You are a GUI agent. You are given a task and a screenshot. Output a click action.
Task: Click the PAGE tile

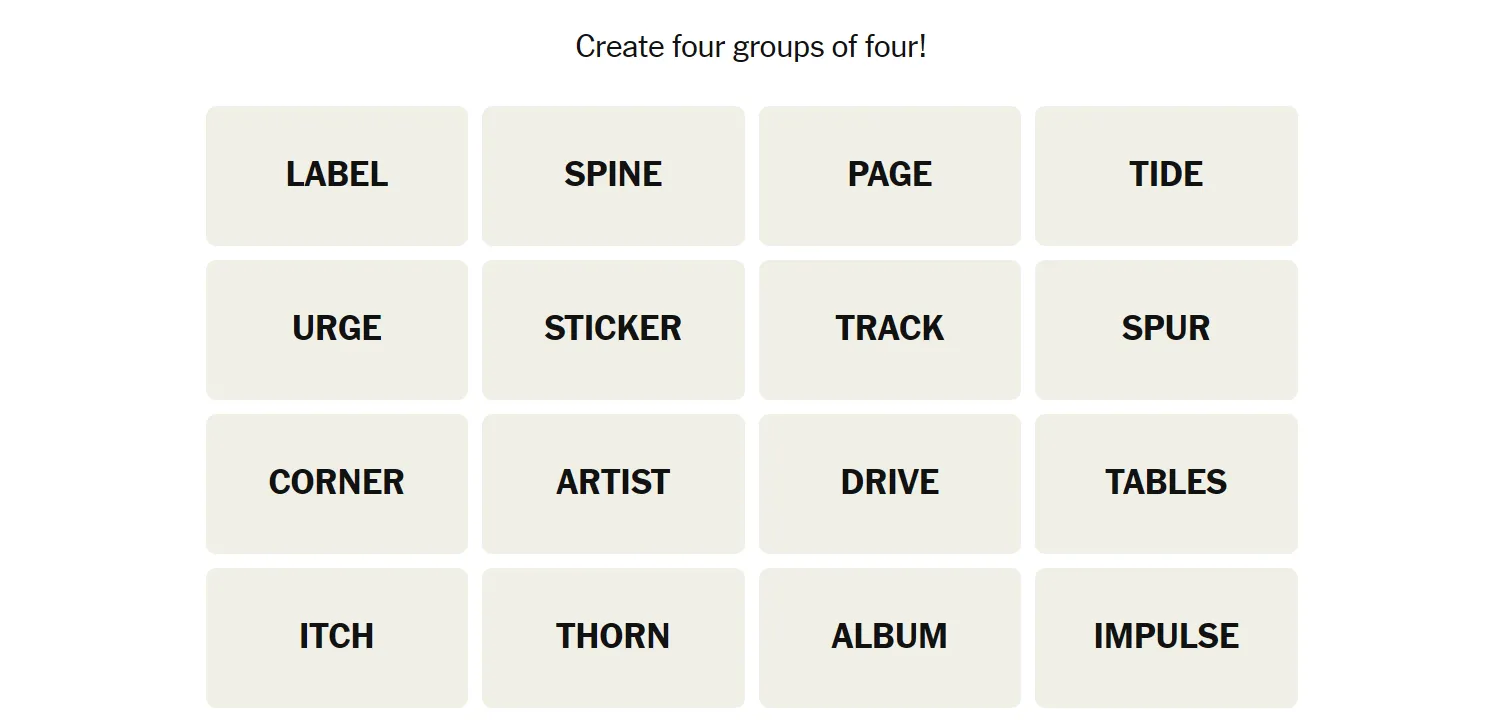(x=889, y=175)
